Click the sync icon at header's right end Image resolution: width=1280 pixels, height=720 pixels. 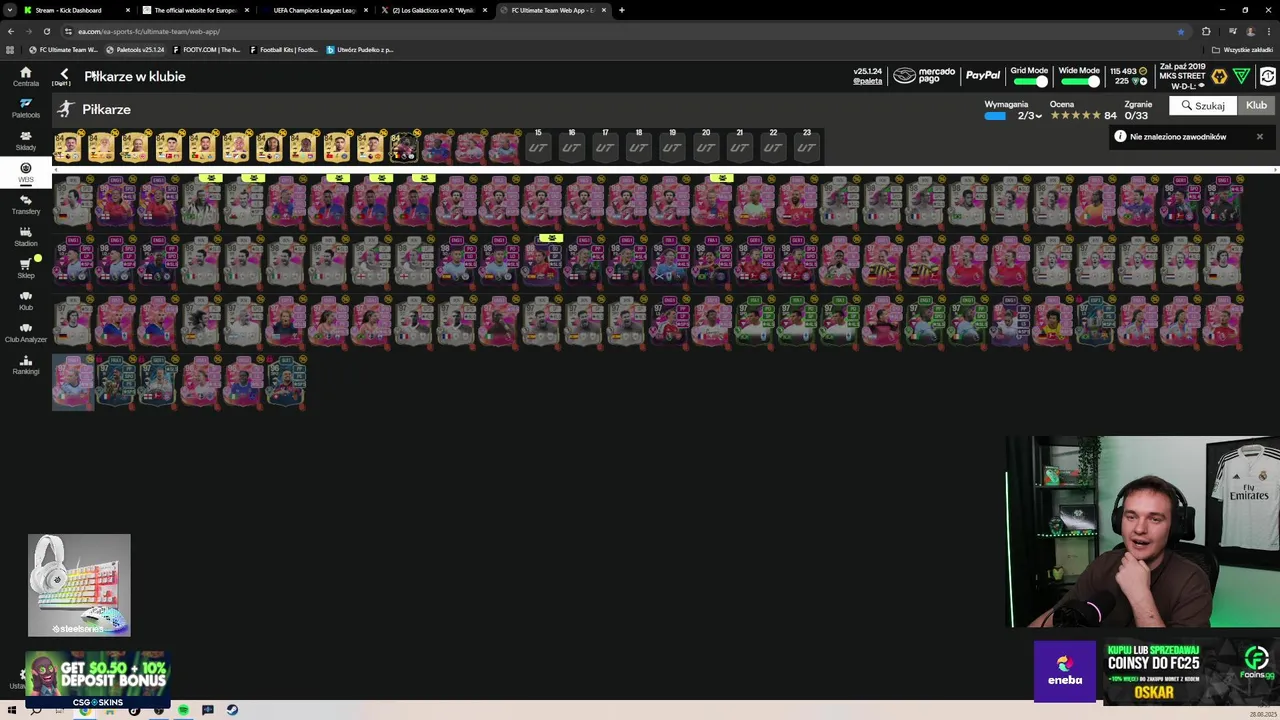click(1268, 76)
